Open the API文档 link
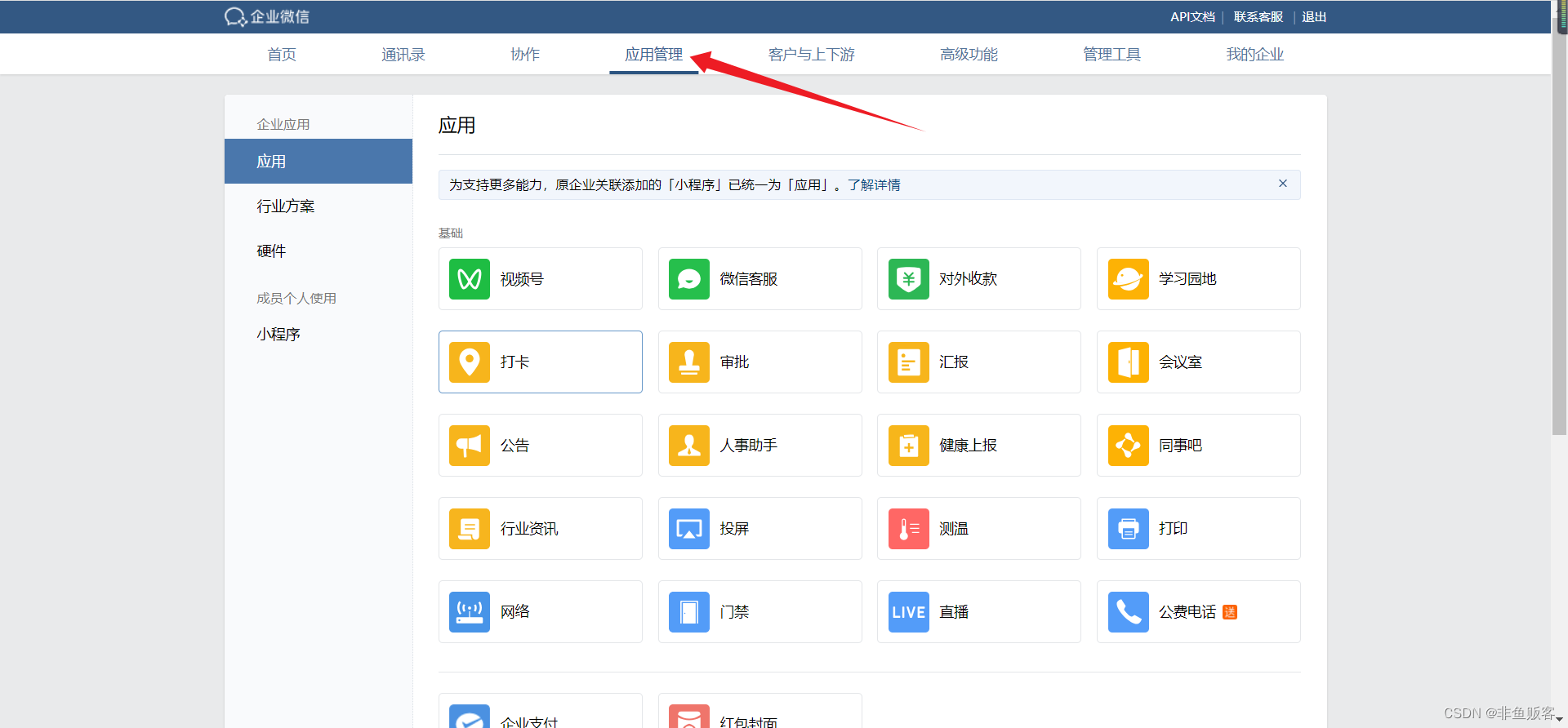1568x728 pixels. (1192, 16)
